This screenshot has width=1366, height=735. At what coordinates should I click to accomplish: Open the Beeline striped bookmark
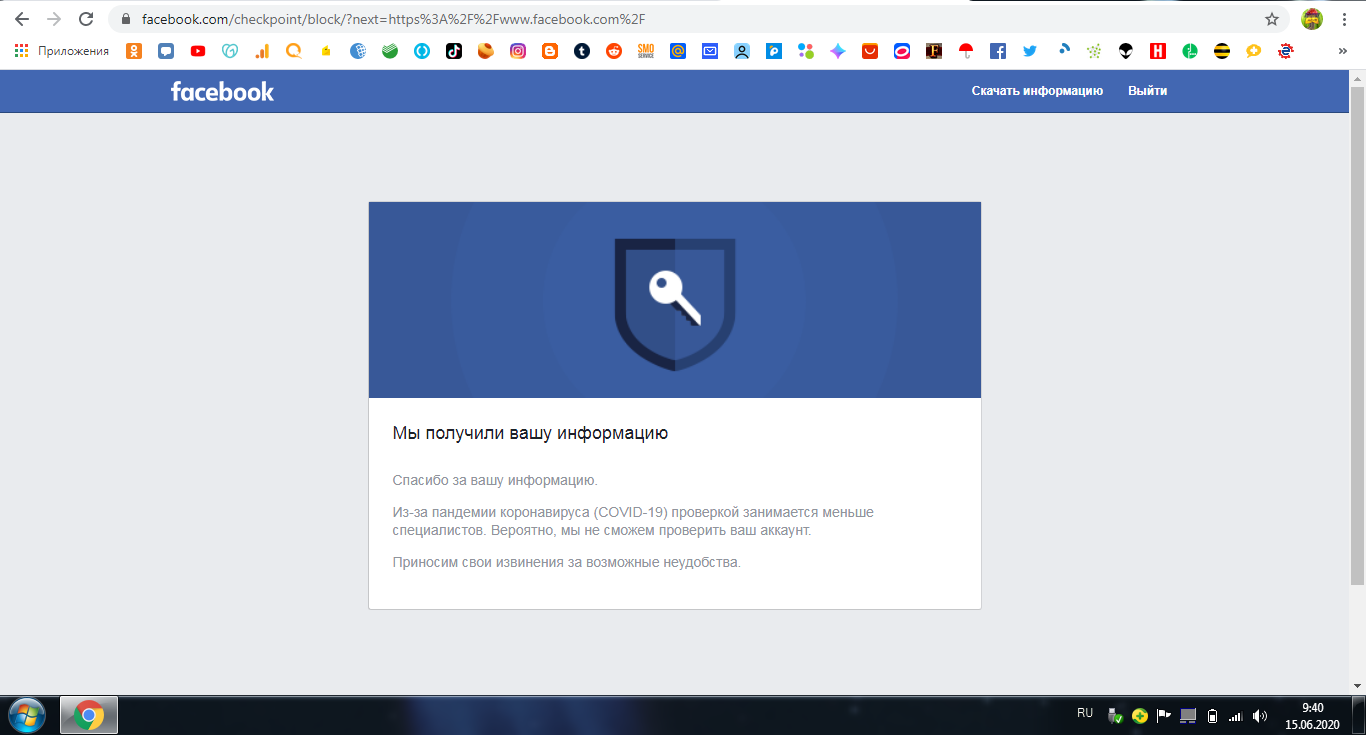1222,51
